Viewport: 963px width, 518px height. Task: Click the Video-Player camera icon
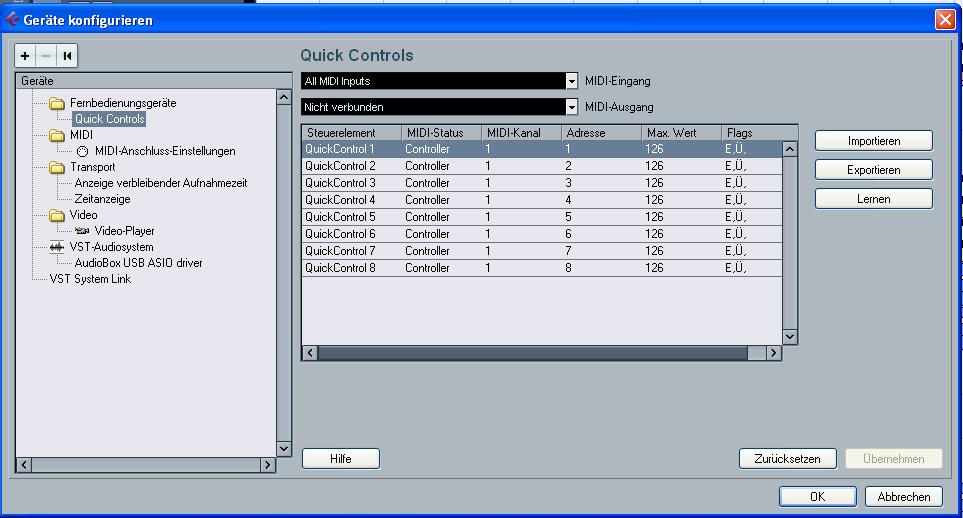[82, 231]
